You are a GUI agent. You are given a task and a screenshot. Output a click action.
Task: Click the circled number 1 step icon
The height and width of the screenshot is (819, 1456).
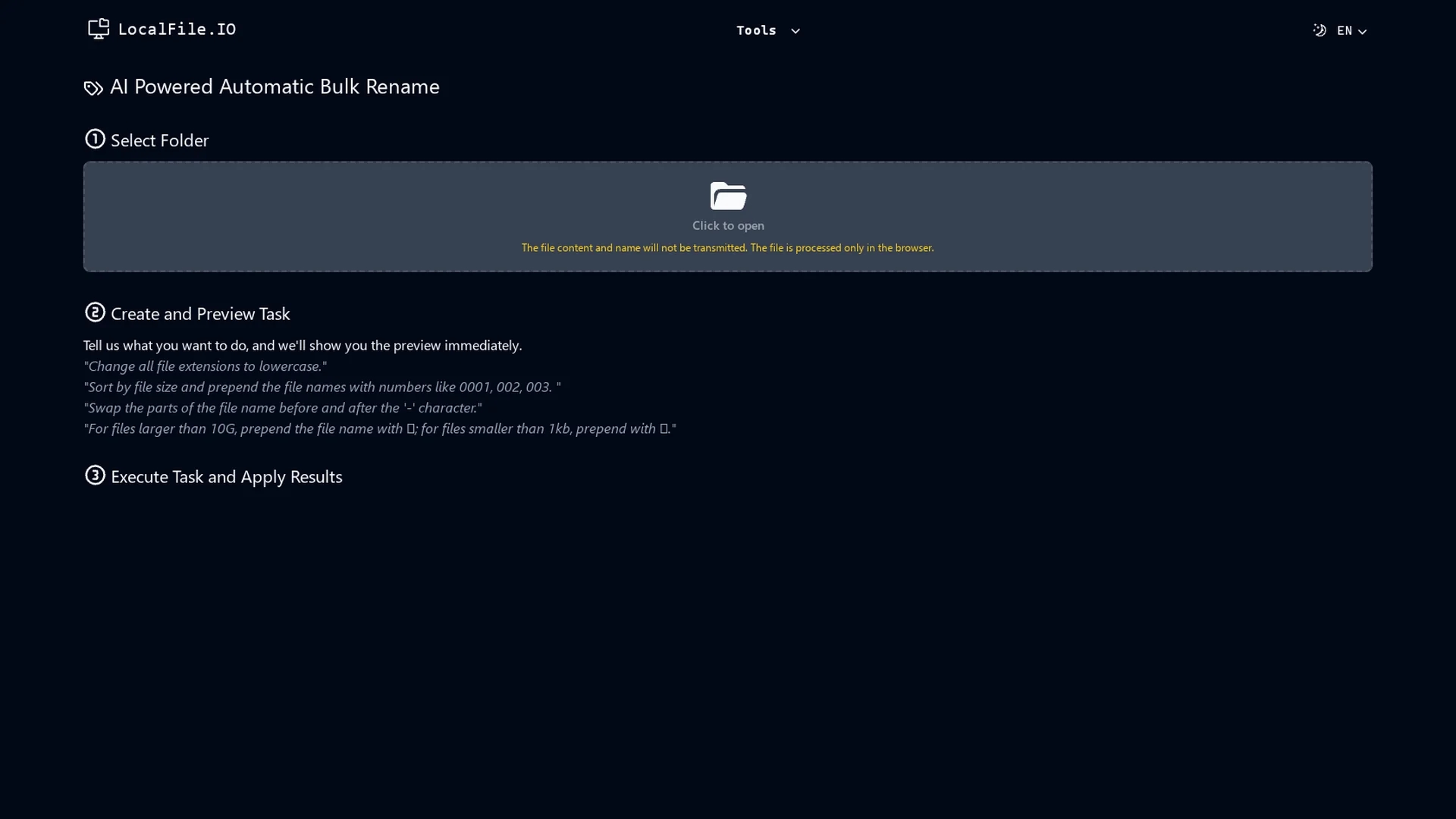[x=95, y=139]
